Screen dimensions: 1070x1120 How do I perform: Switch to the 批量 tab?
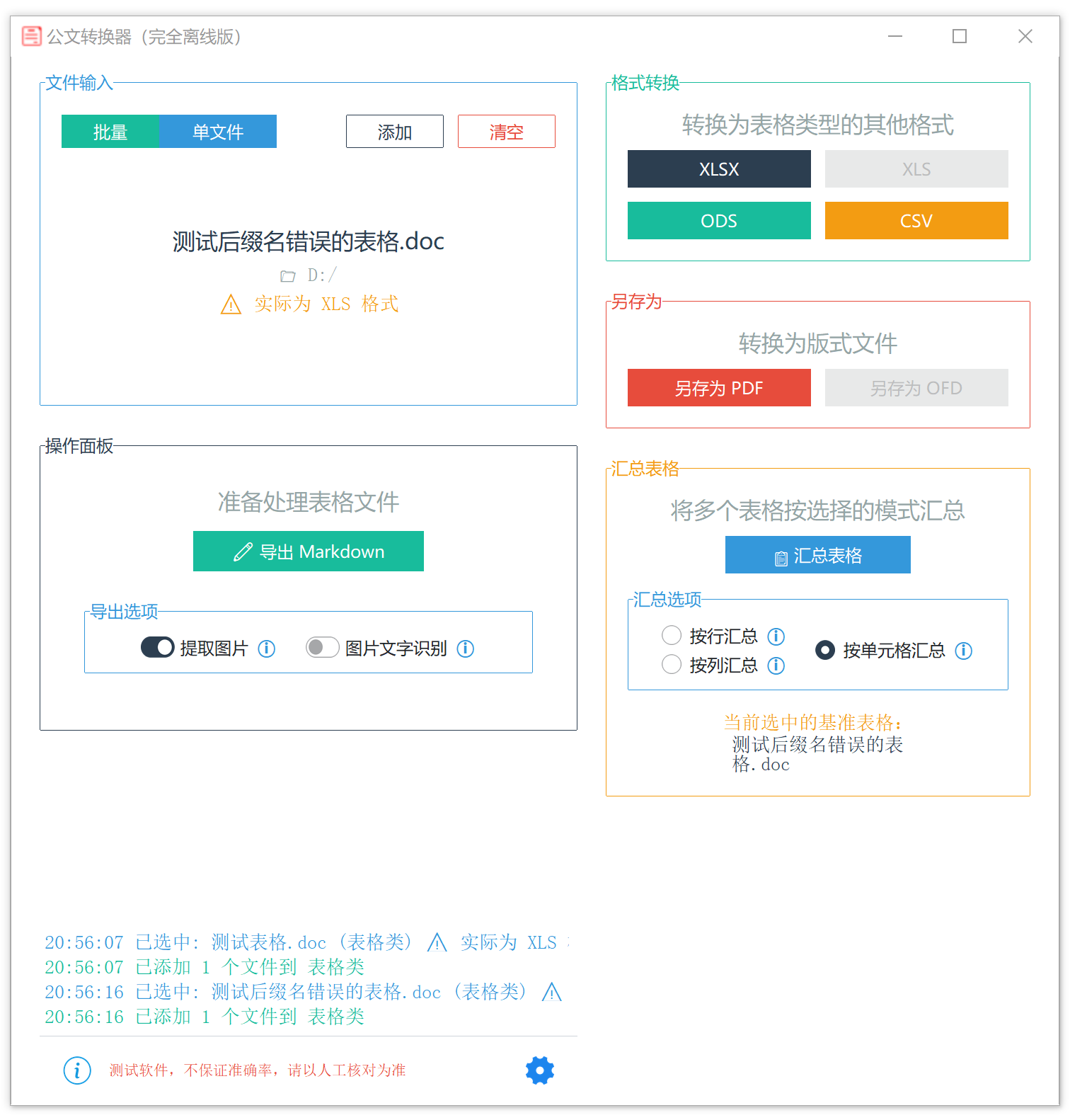[110, 132]
